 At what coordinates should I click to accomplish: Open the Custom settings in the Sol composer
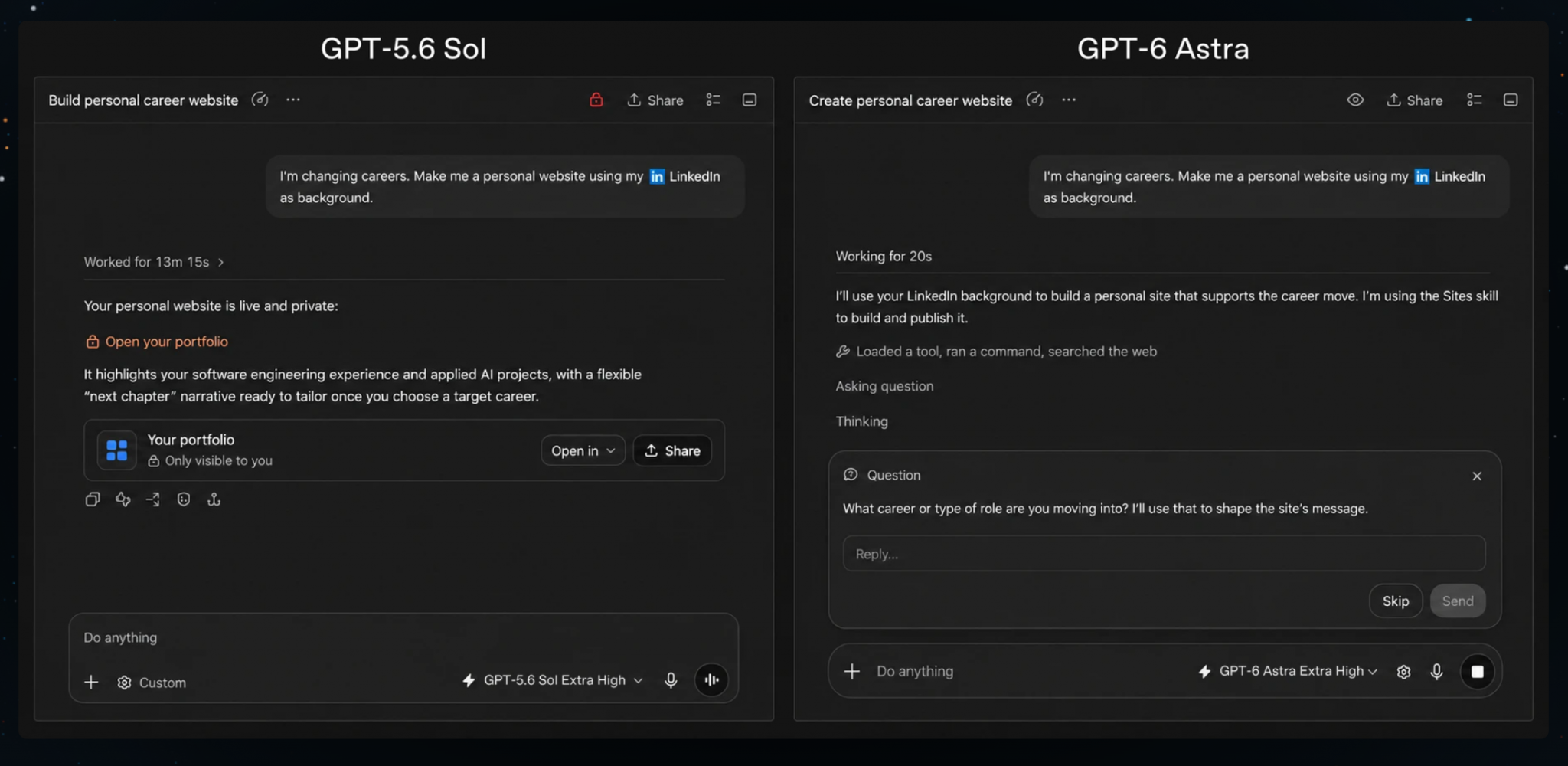[152, 683]
